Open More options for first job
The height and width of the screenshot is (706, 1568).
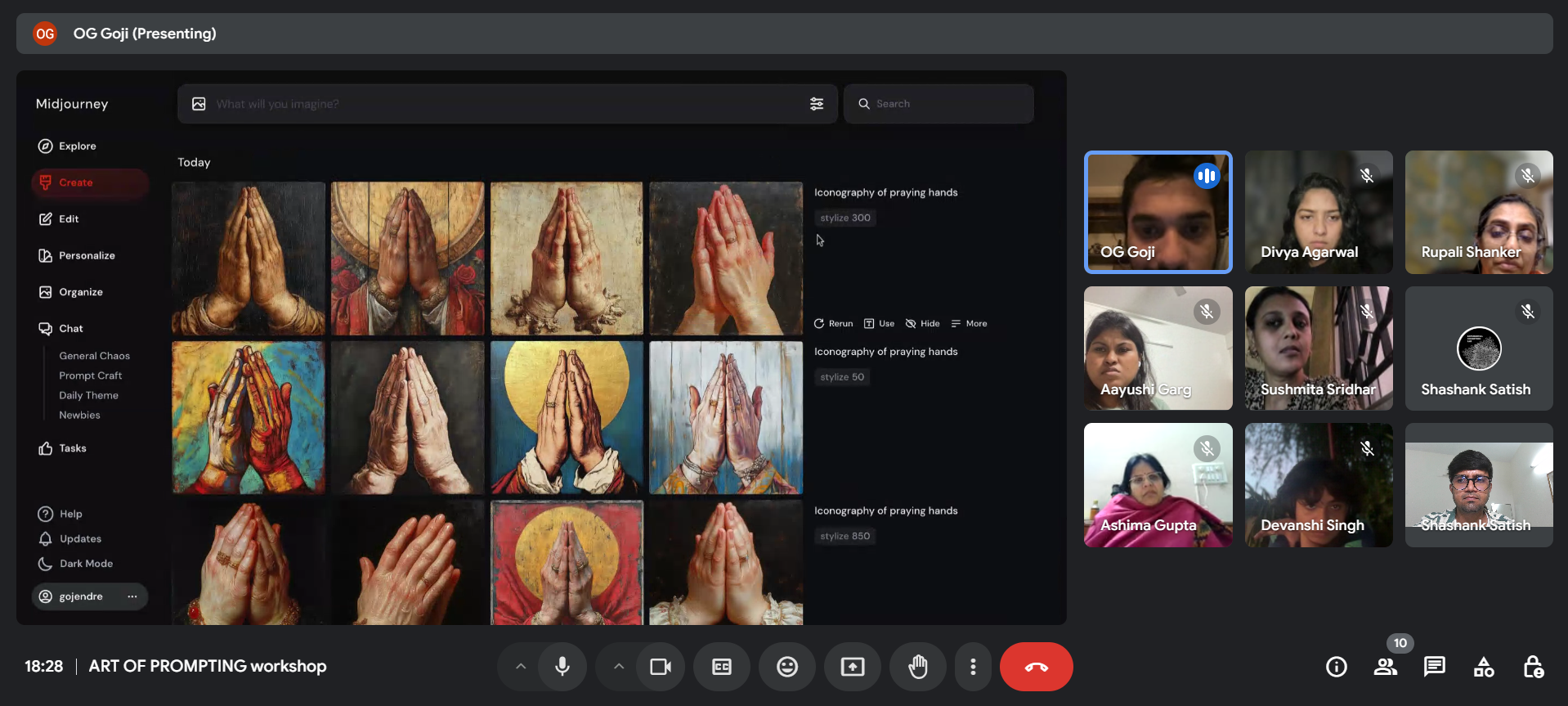click(969, 324)
